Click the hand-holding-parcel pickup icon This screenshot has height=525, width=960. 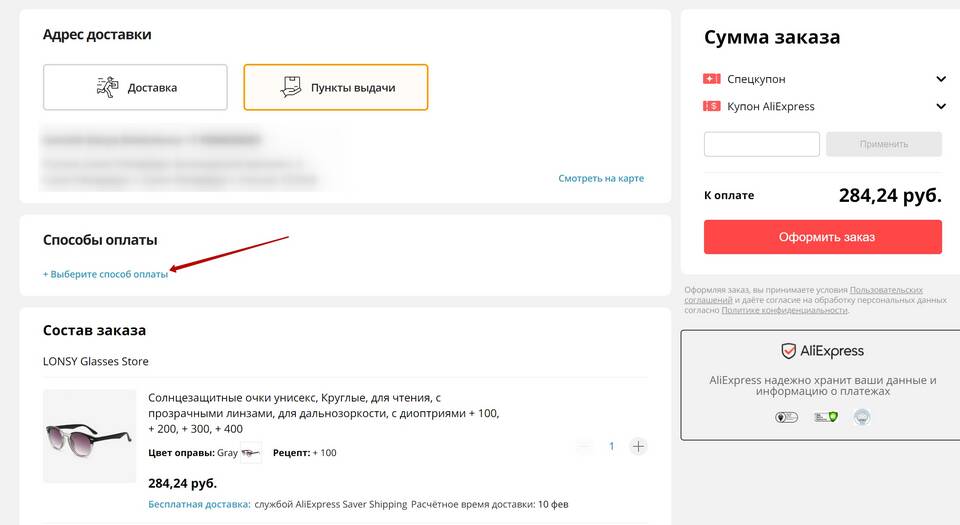(291, 88)
